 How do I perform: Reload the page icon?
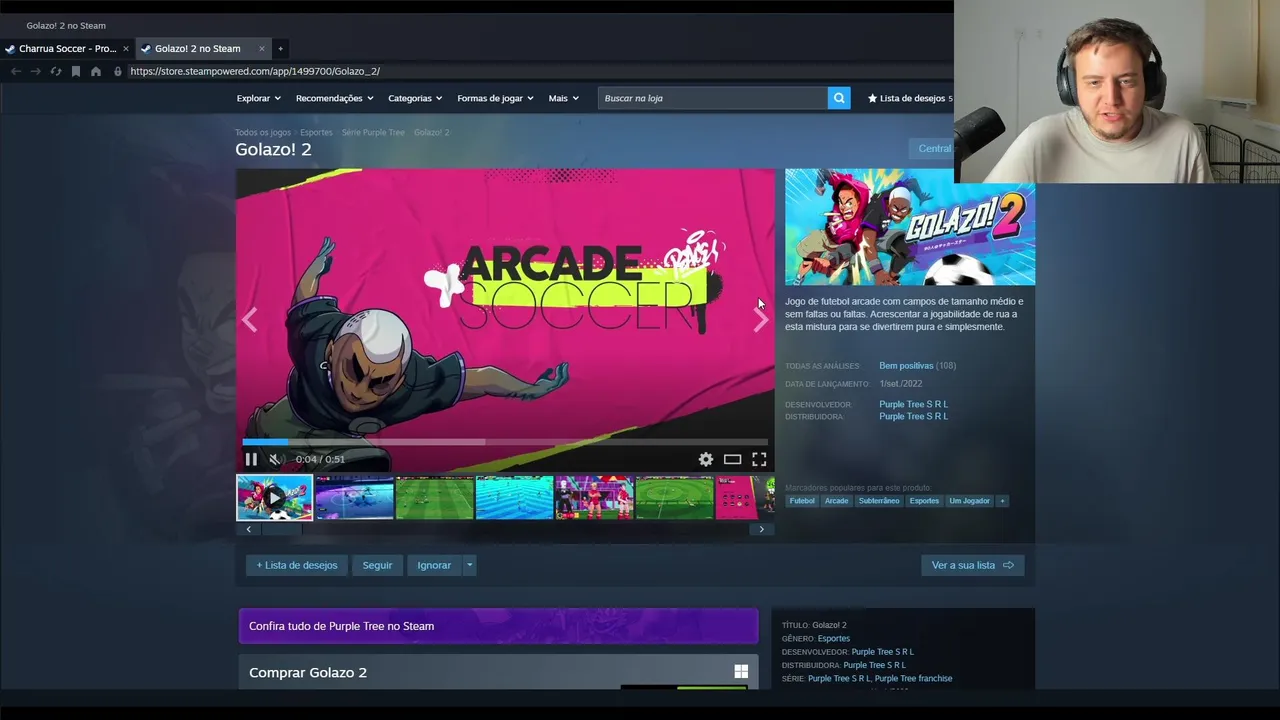coord(56,71)
